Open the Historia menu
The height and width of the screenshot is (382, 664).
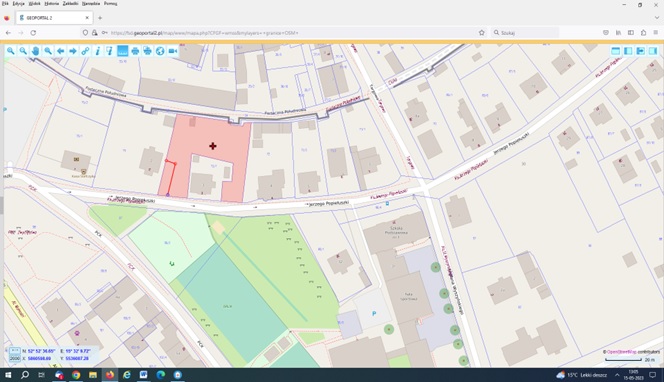[52, 3]
